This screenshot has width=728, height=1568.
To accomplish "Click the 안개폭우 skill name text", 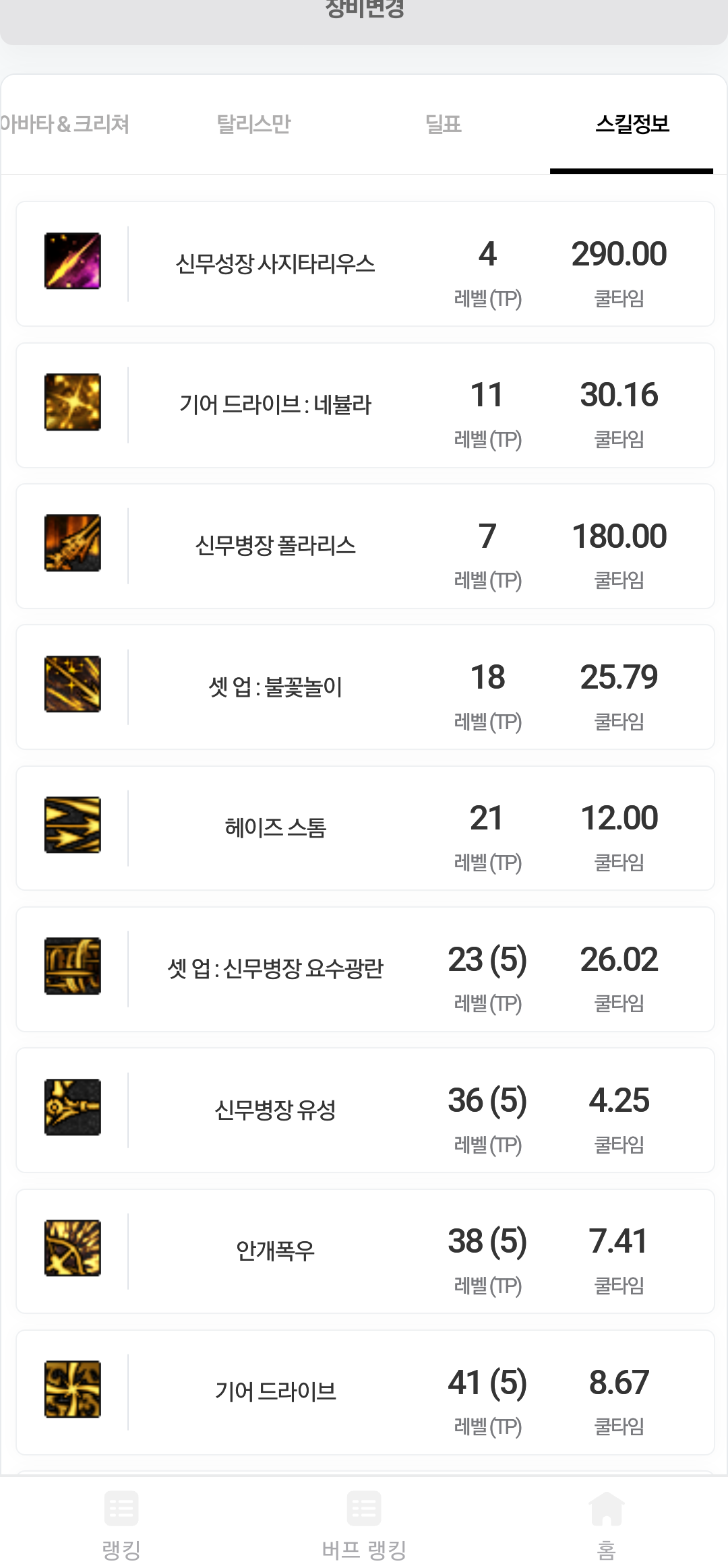I will pos(275,1251).
